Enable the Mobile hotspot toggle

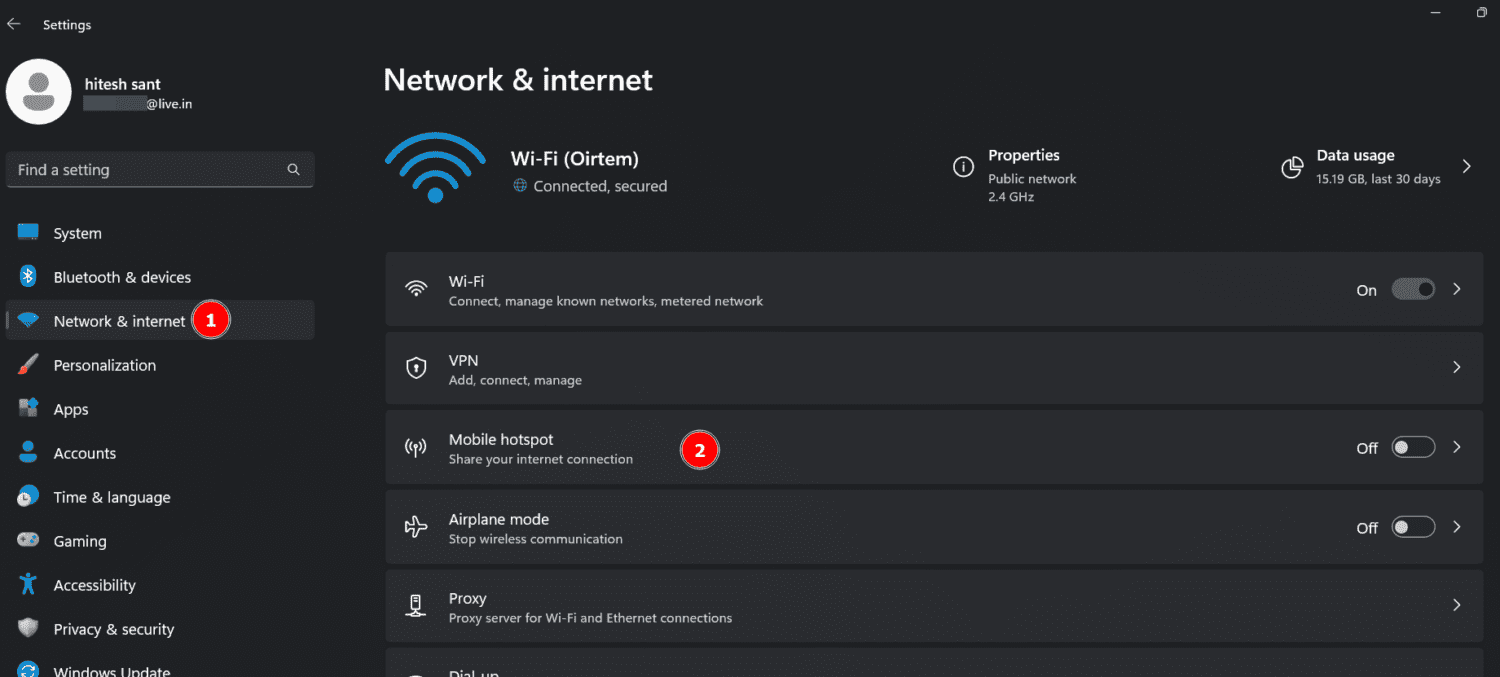(x=1413, y=448)
